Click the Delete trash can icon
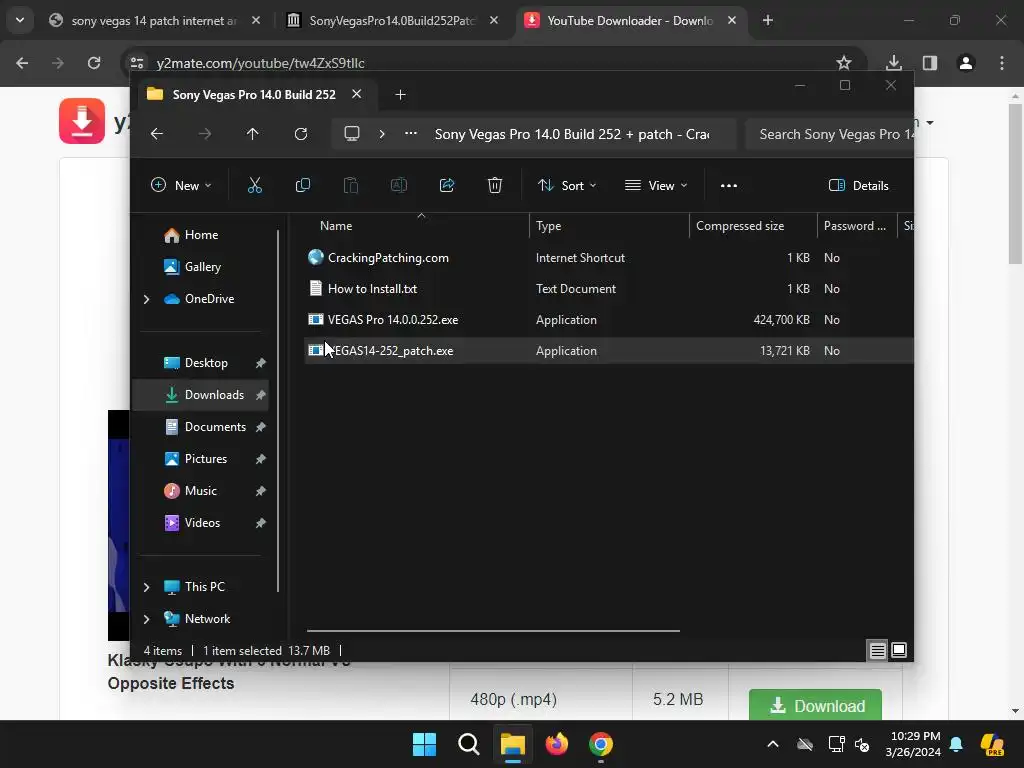 (495, 185)
